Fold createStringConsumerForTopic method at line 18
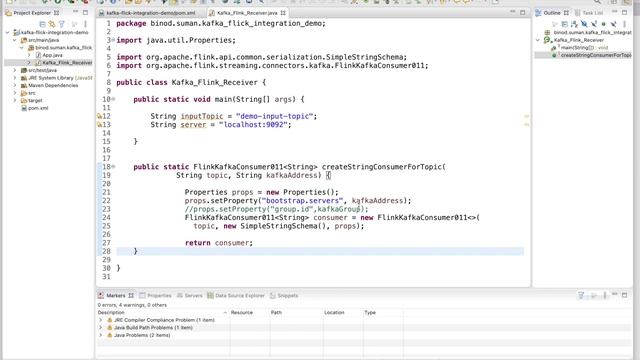The width and height of the screenshot is (640, 360). (x=113, y=167)
